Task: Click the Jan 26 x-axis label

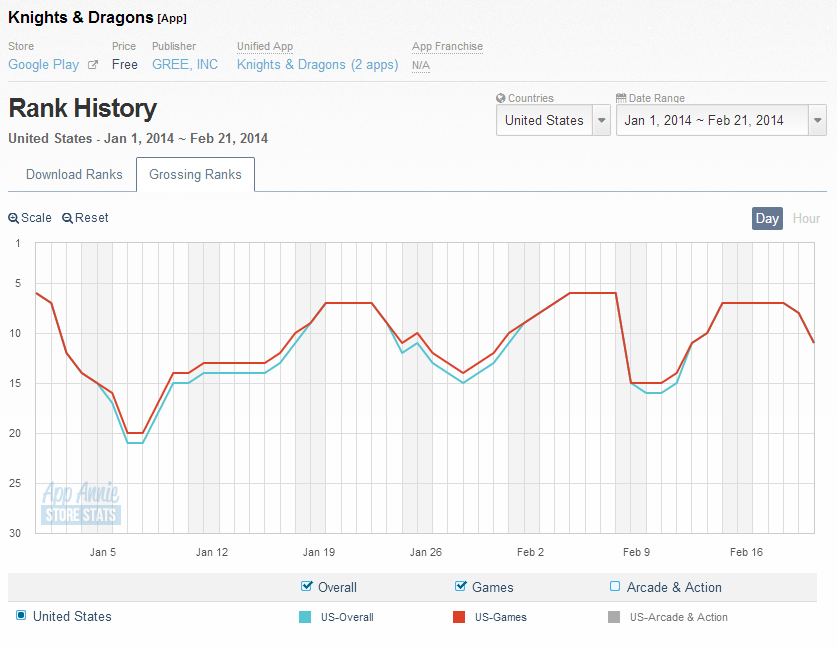Action: (x=425, y=552)
